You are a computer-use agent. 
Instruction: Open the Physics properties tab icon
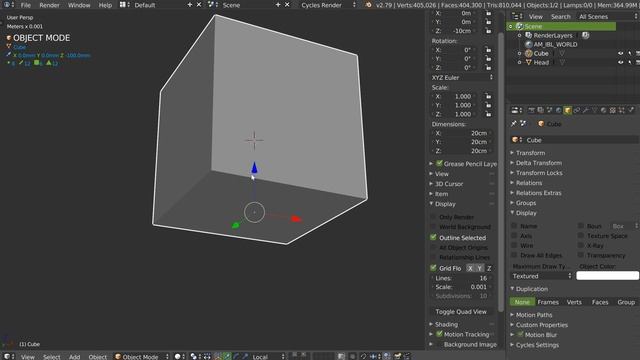click(631, 110)
